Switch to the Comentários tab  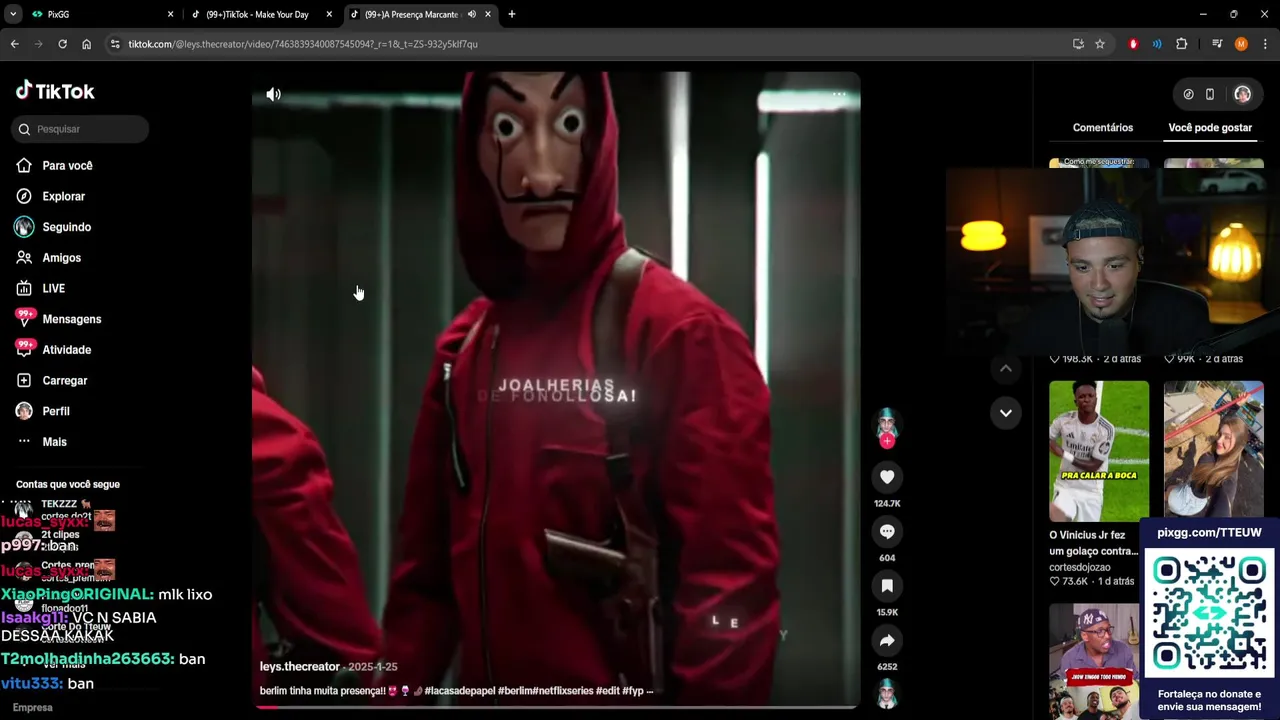click(1103, 128)
